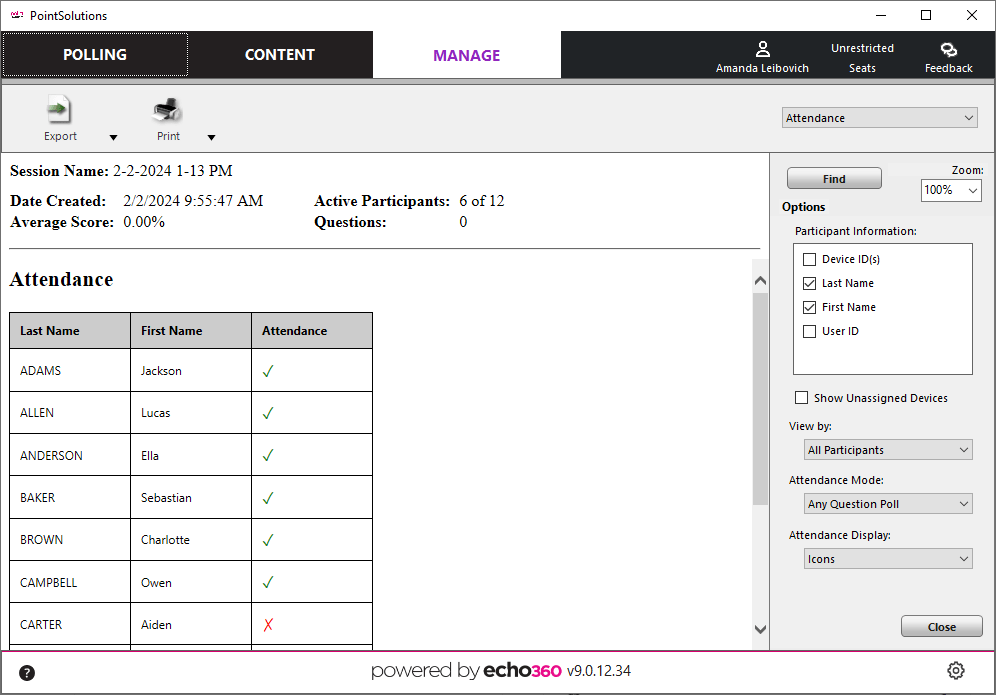This screenshot has width=996, height=695.
Task: Click green checkmark in ANDERSON row
Action: [x=268, y=455]
